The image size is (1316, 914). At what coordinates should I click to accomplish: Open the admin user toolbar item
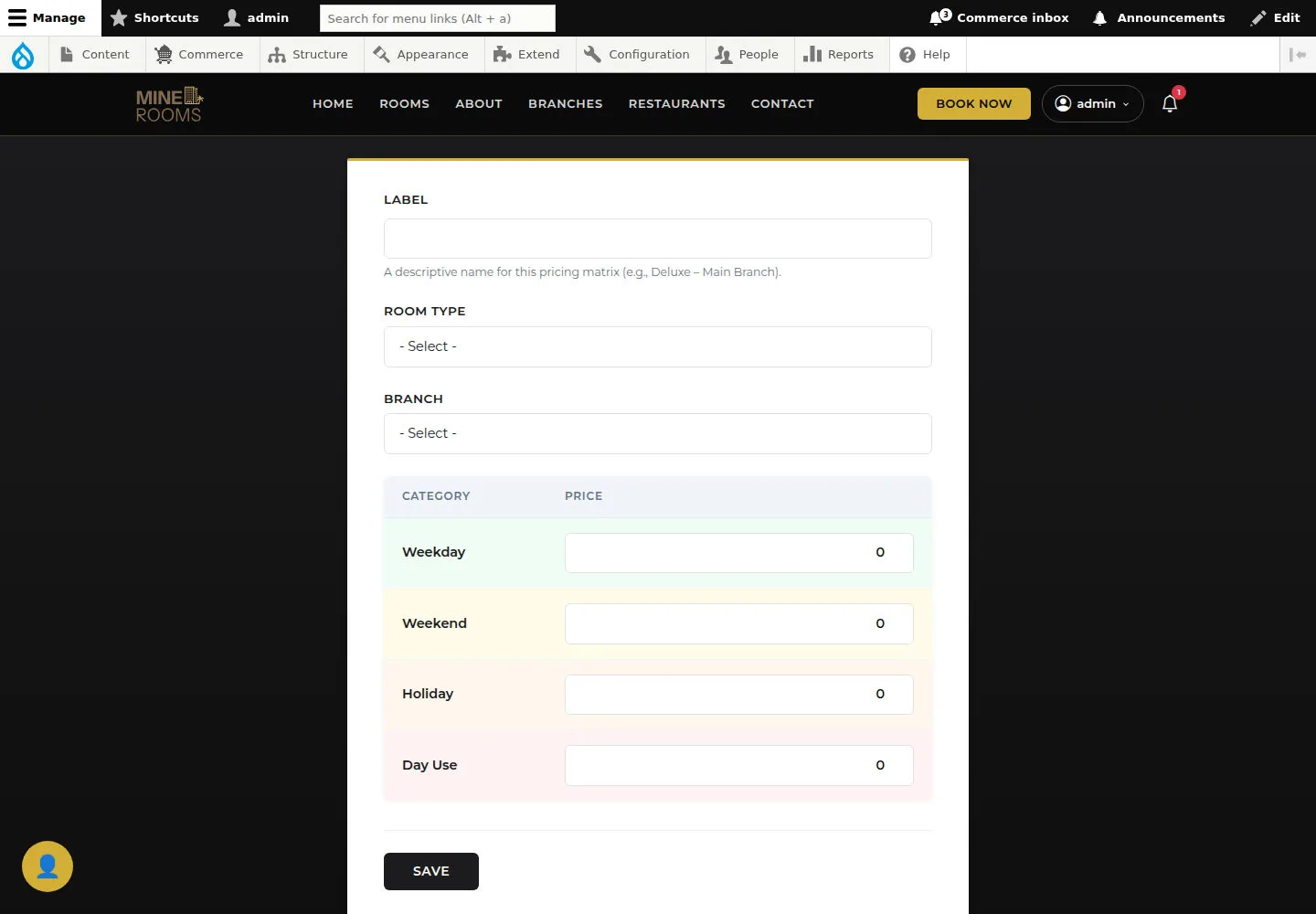(257, 17)
